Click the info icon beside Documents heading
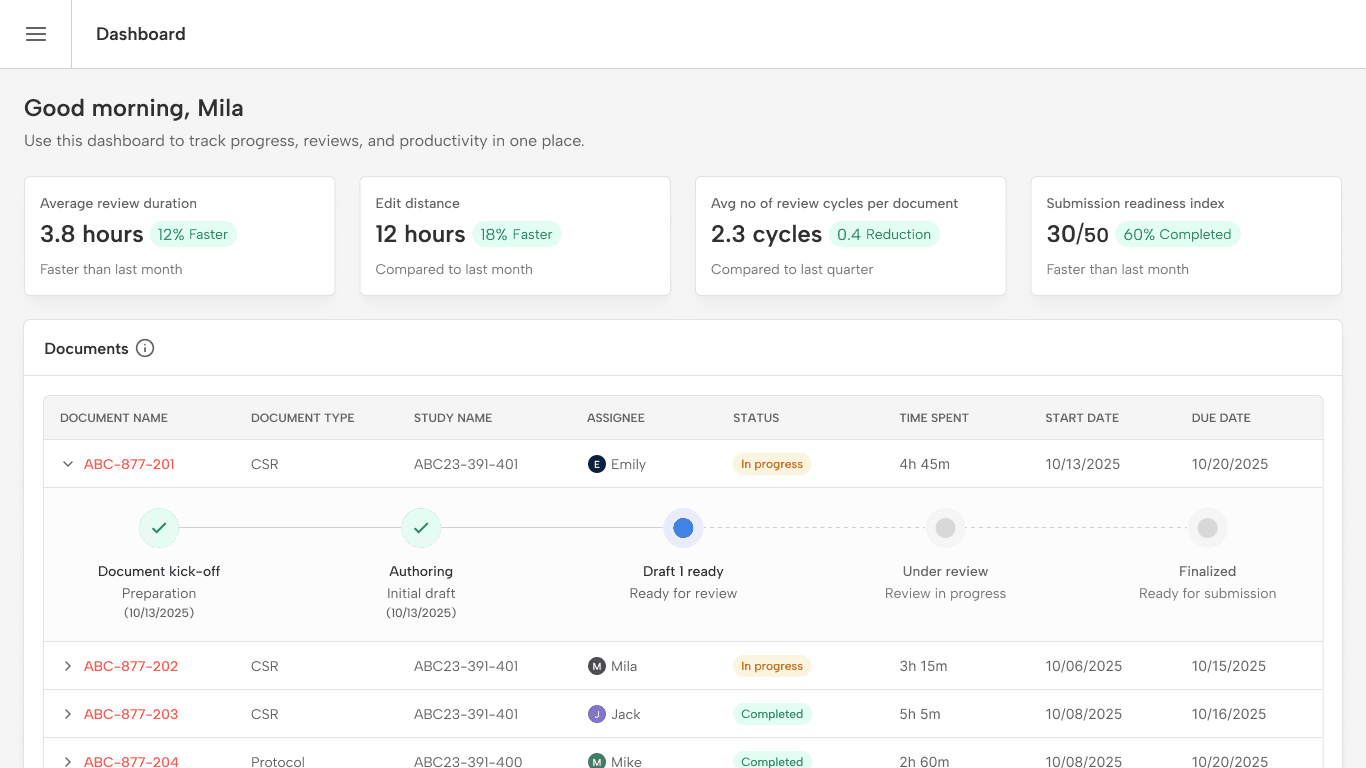The image size is (1366, 768). (145, 348)
